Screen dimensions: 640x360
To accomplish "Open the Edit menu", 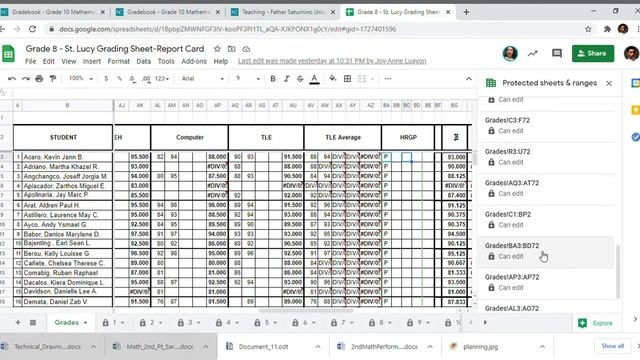I will [49, 61].
